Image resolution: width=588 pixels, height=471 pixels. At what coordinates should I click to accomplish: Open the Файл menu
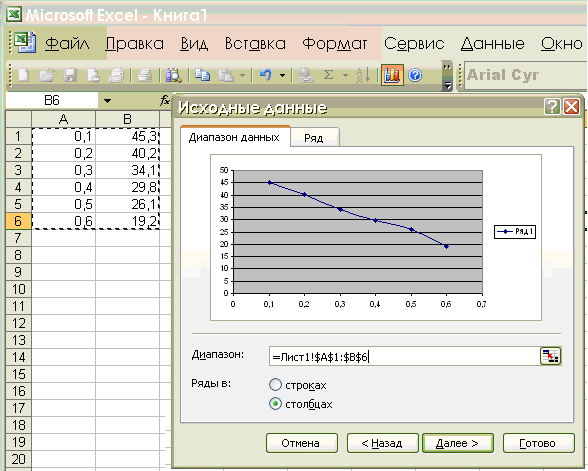coord(67,44)
